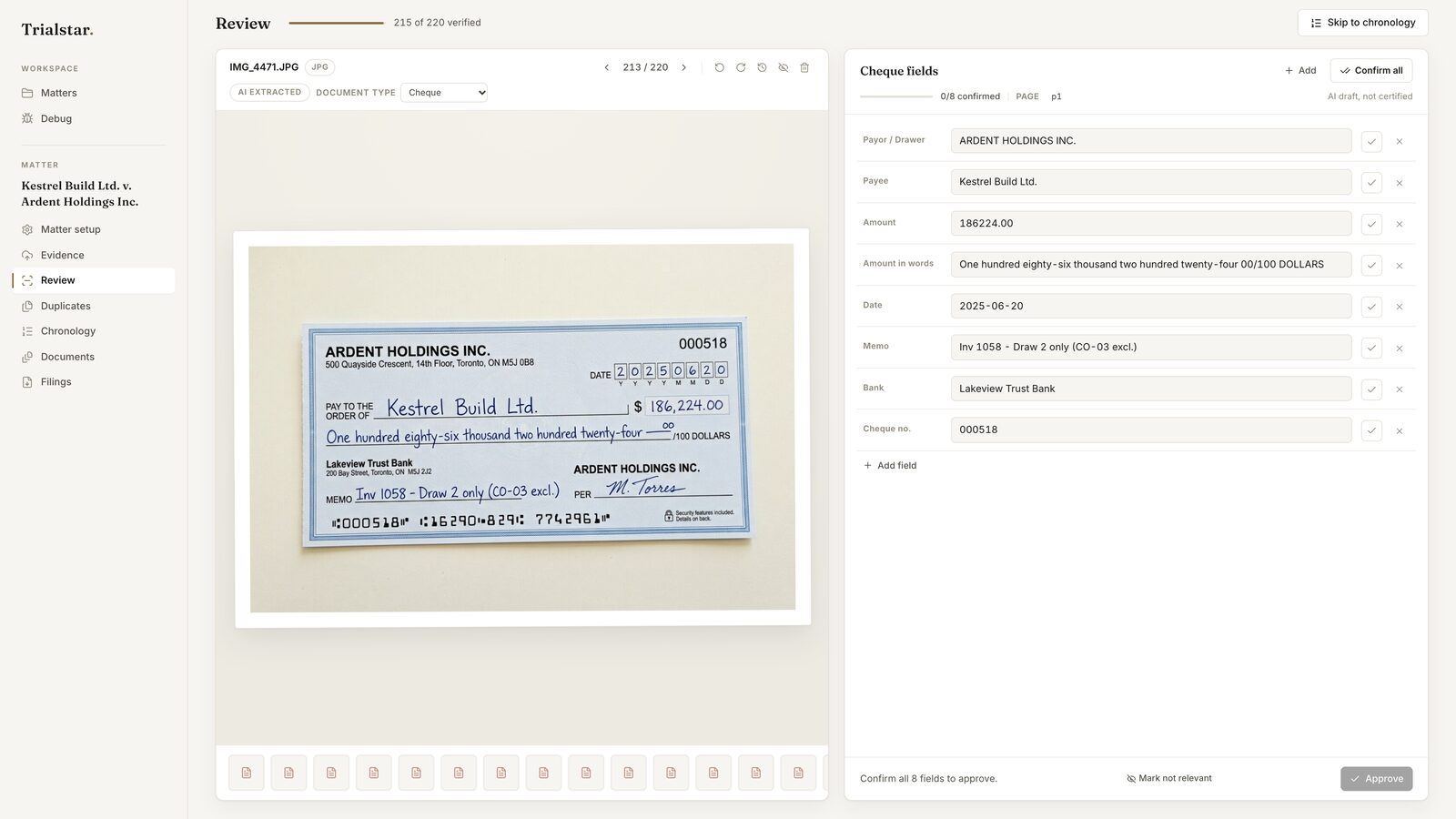This screenshot has width=1456, height=819.
Task: Open the Evidence section
Action: tap(94, 255)
